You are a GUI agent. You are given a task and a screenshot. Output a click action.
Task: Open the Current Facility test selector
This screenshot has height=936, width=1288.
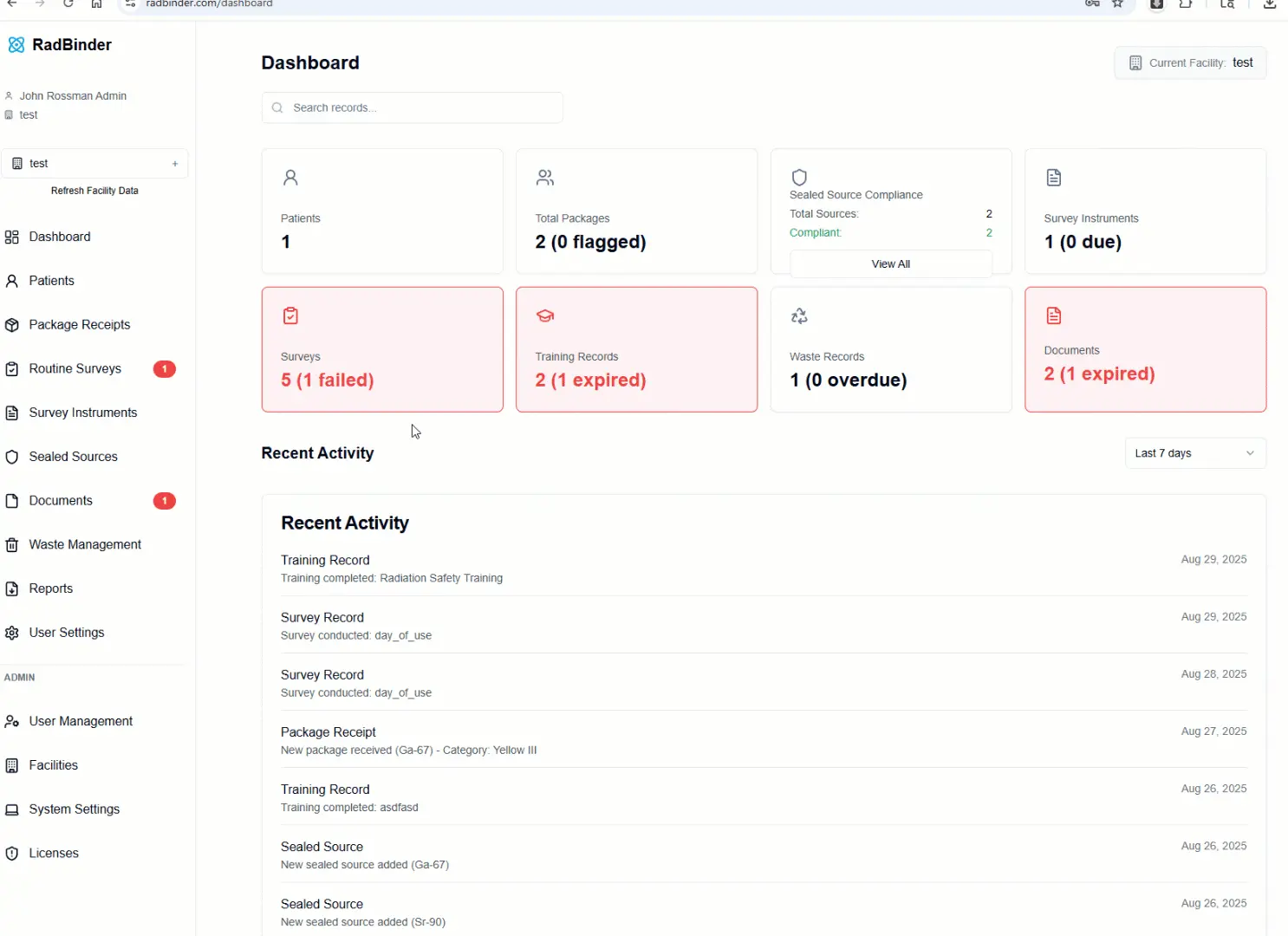coord(1190,63)
